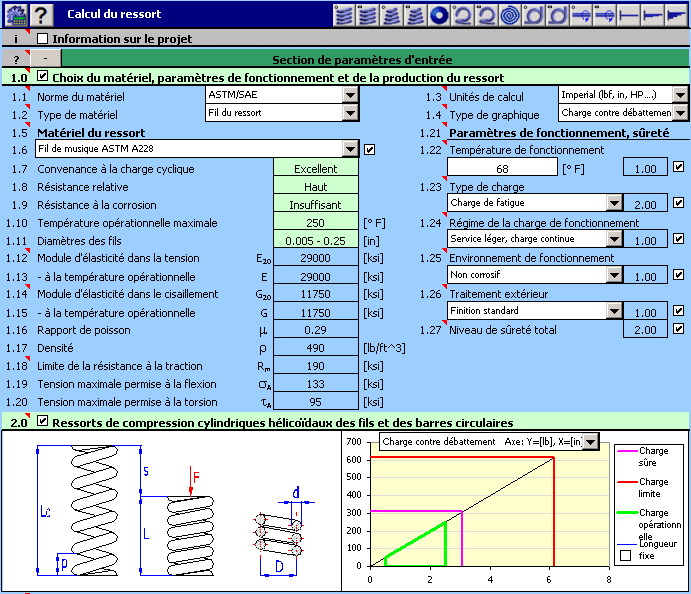
Task: Click the 'Calcul du ressort' title text
Action: coord(114,14)
